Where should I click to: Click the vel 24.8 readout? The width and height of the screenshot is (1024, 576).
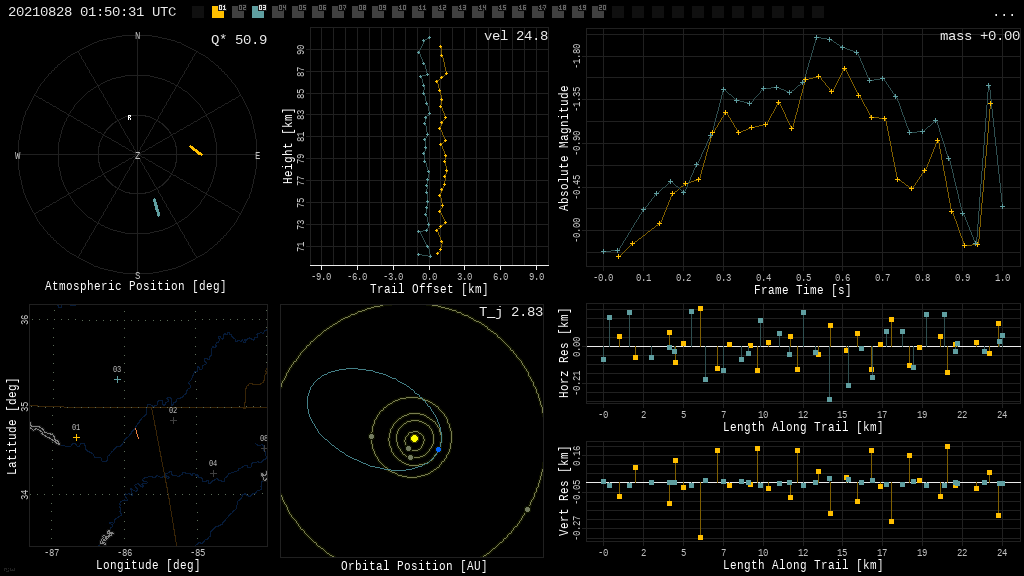pos(515,36)
